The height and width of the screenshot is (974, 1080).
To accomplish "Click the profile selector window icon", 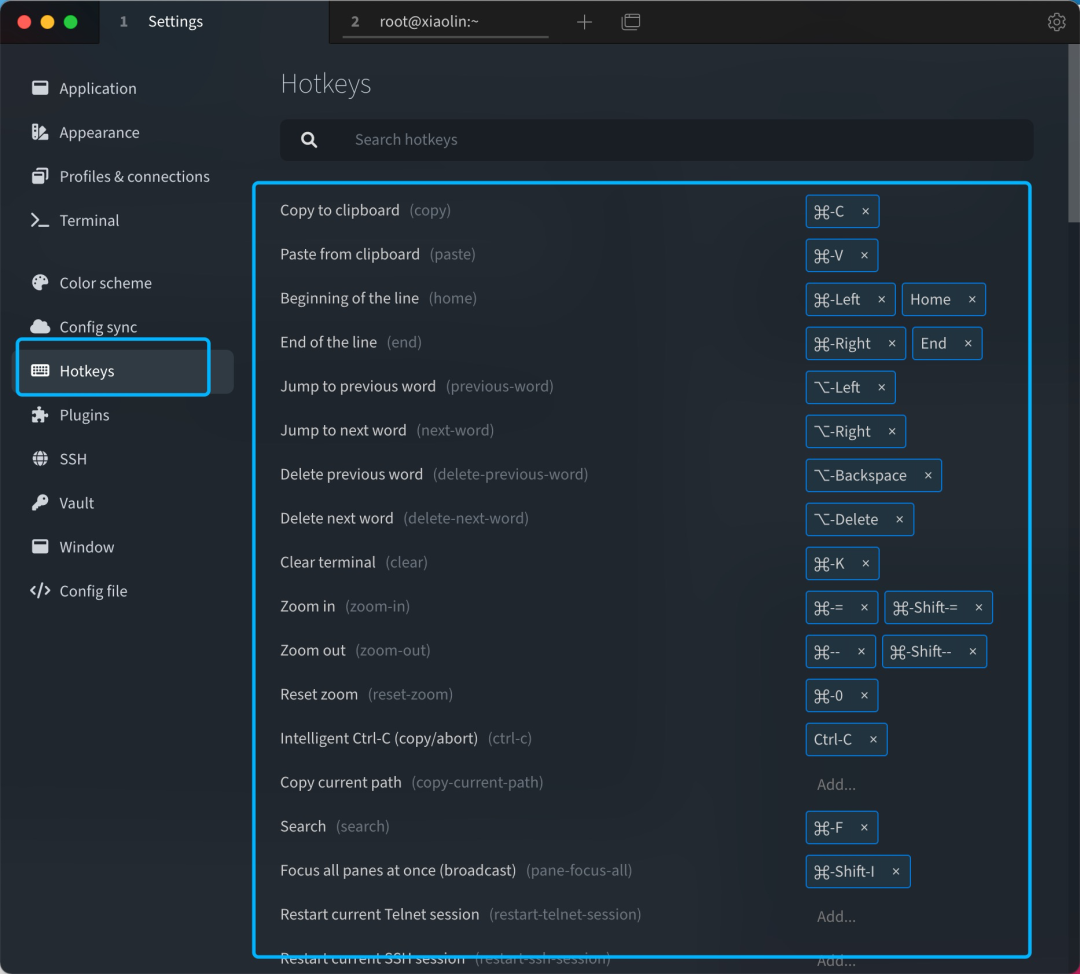I will (x=630, y=22).
